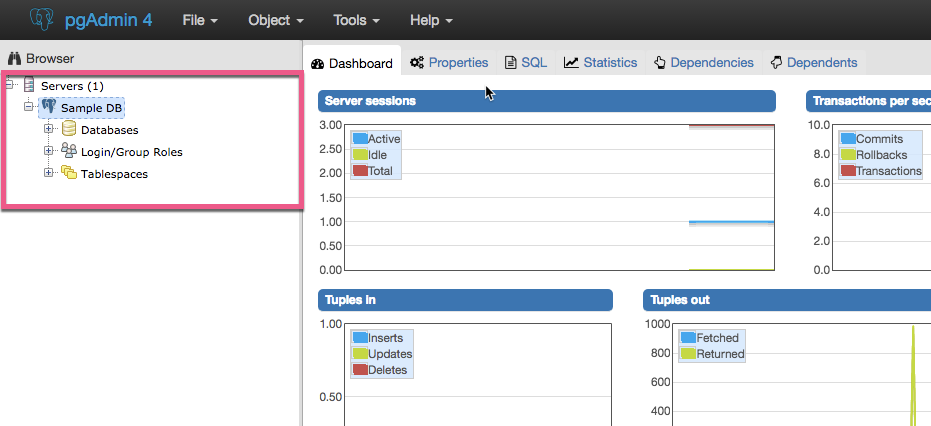Click the Tuples in panel header
This screenshot has height=426, width=931.
pos(465,300)
